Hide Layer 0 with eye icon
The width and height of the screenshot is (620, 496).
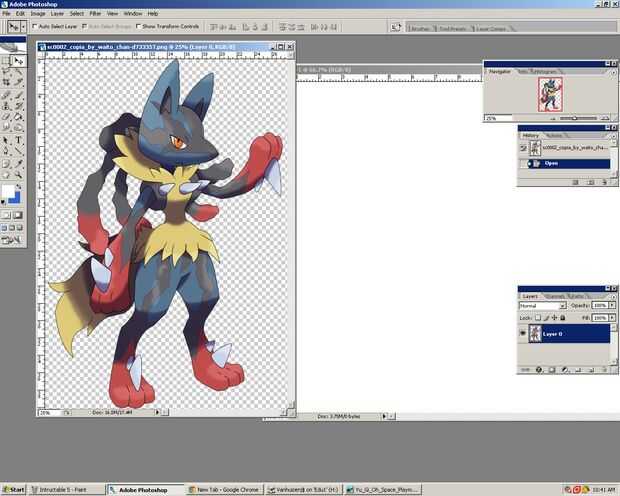click(522, 334)
